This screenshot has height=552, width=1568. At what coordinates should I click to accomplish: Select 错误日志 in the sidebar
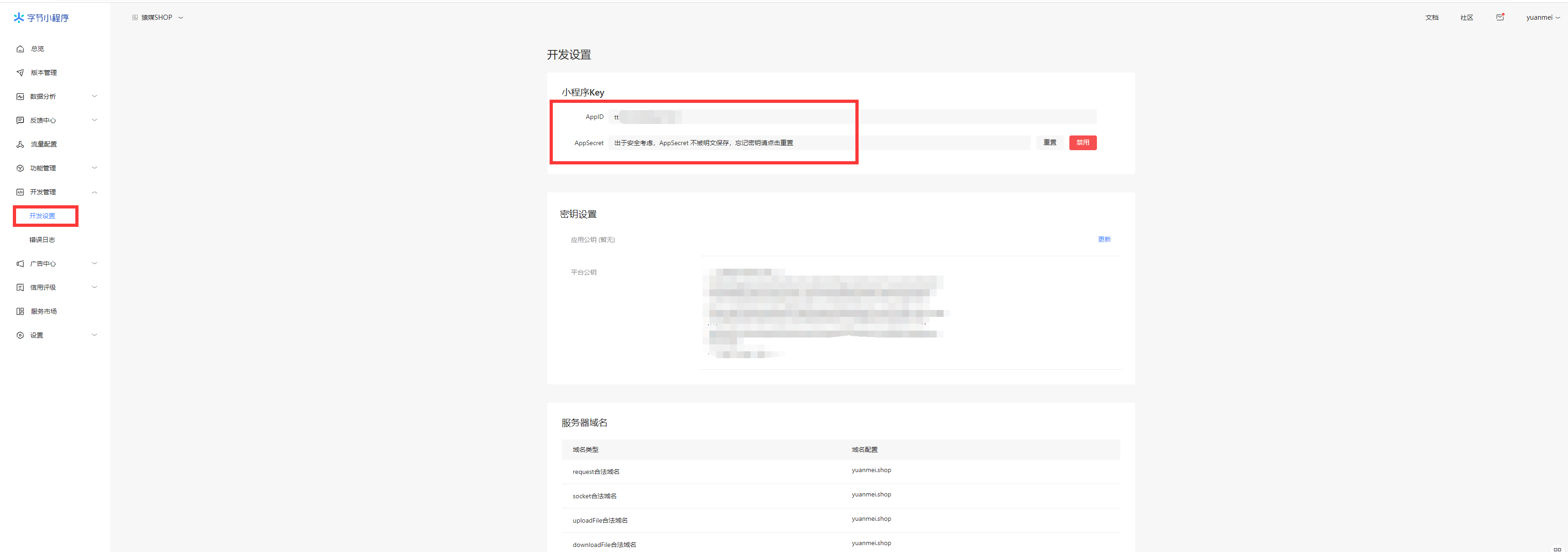[42, 240]
